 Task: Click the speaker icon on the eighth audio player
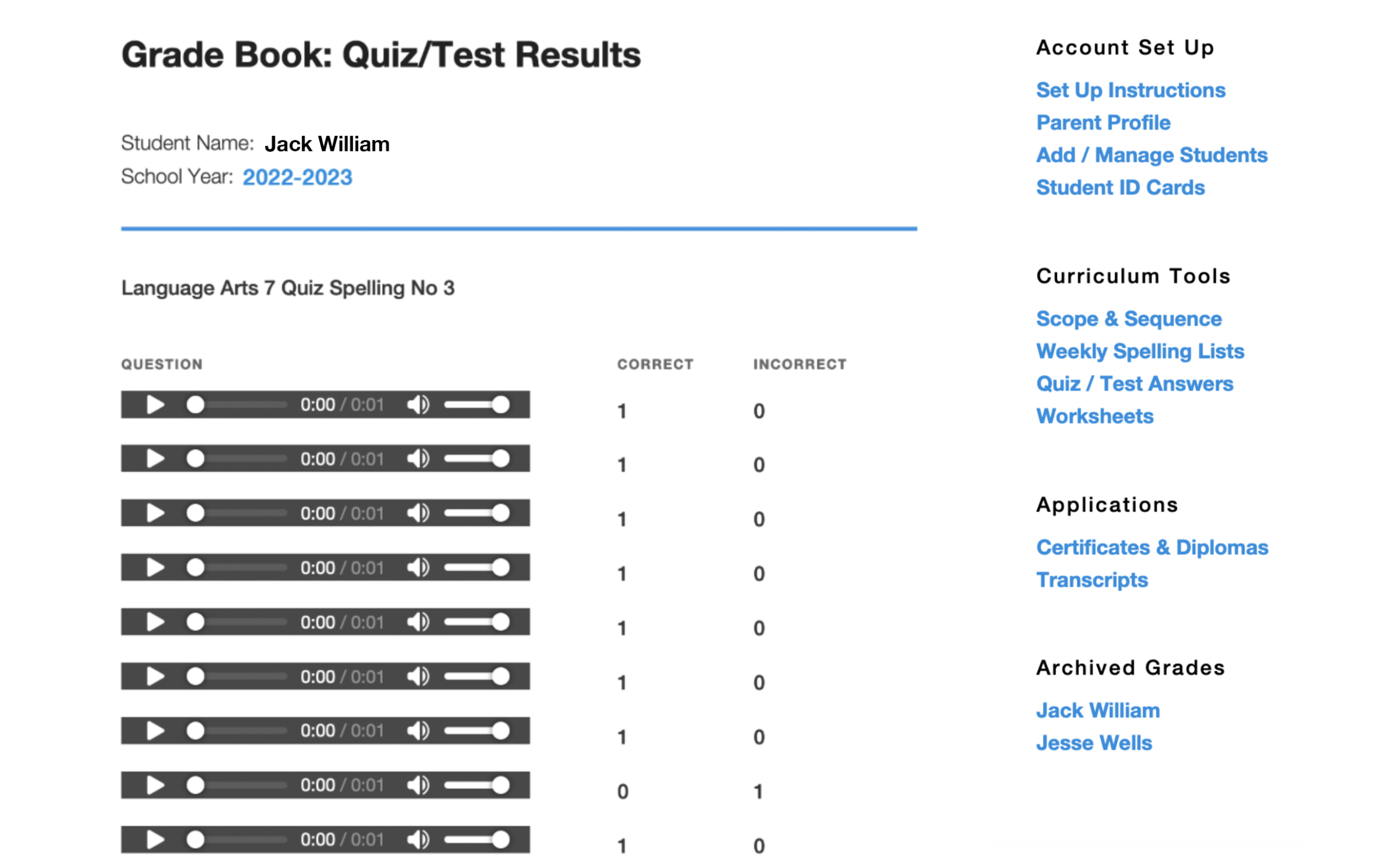(x=419, y=785)
